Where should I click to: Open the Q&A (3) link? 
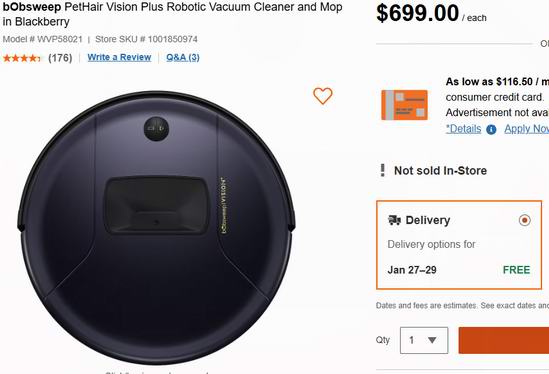tap(183, 57)
